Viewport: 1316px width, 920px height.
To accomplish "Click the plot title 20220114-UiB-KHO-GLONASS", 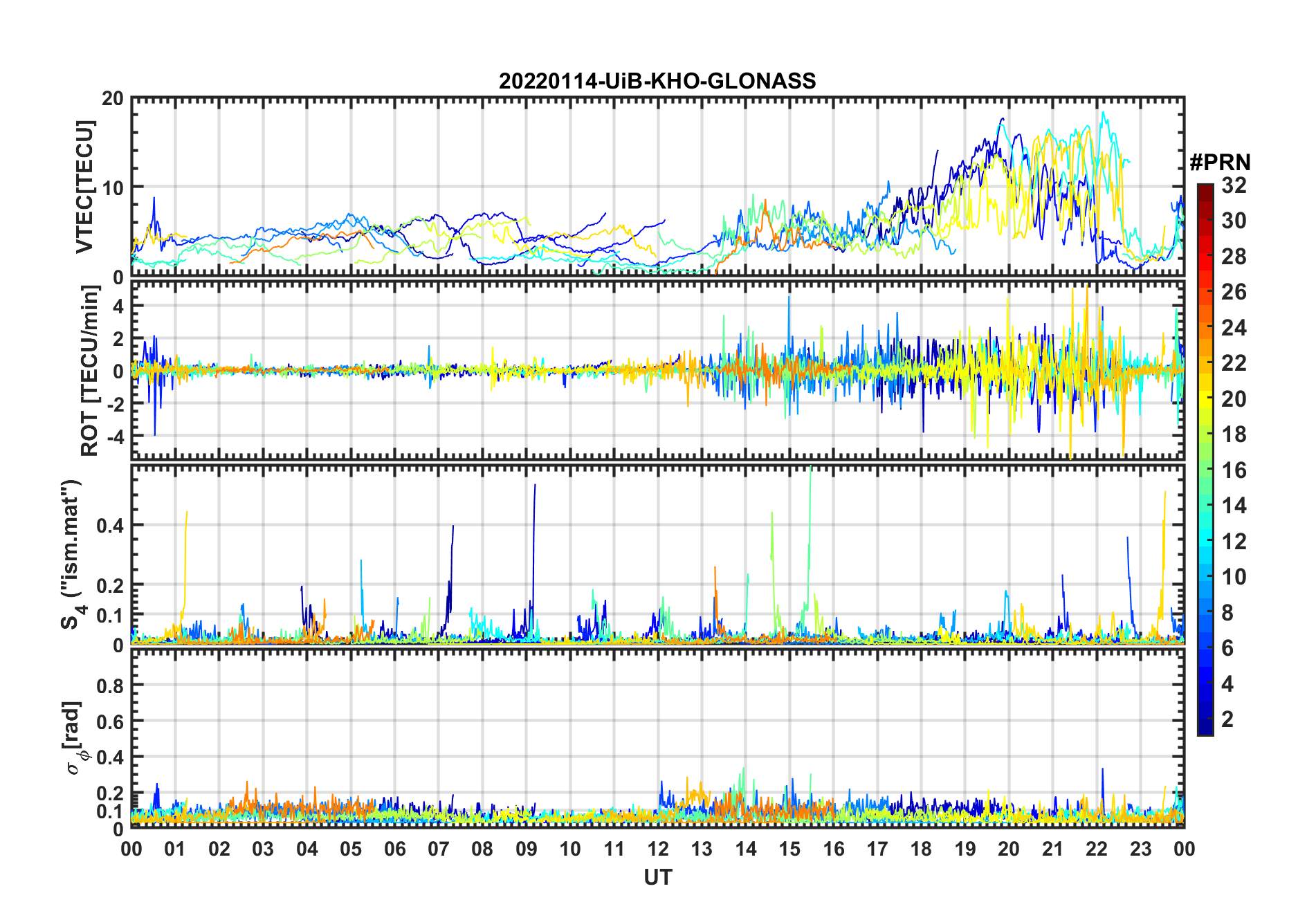I will tap(657, 81).
